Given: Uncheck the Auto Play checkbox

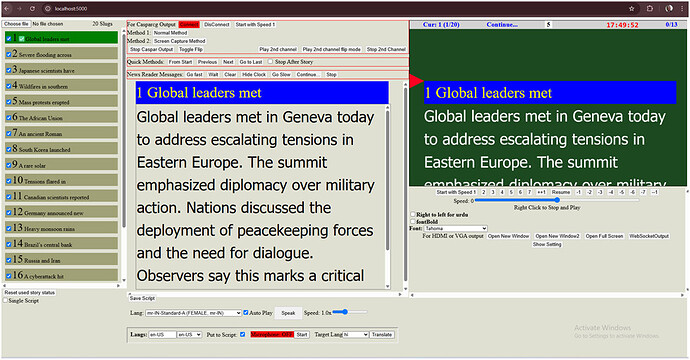Looking at the screenshot, I should click(246, 312).
